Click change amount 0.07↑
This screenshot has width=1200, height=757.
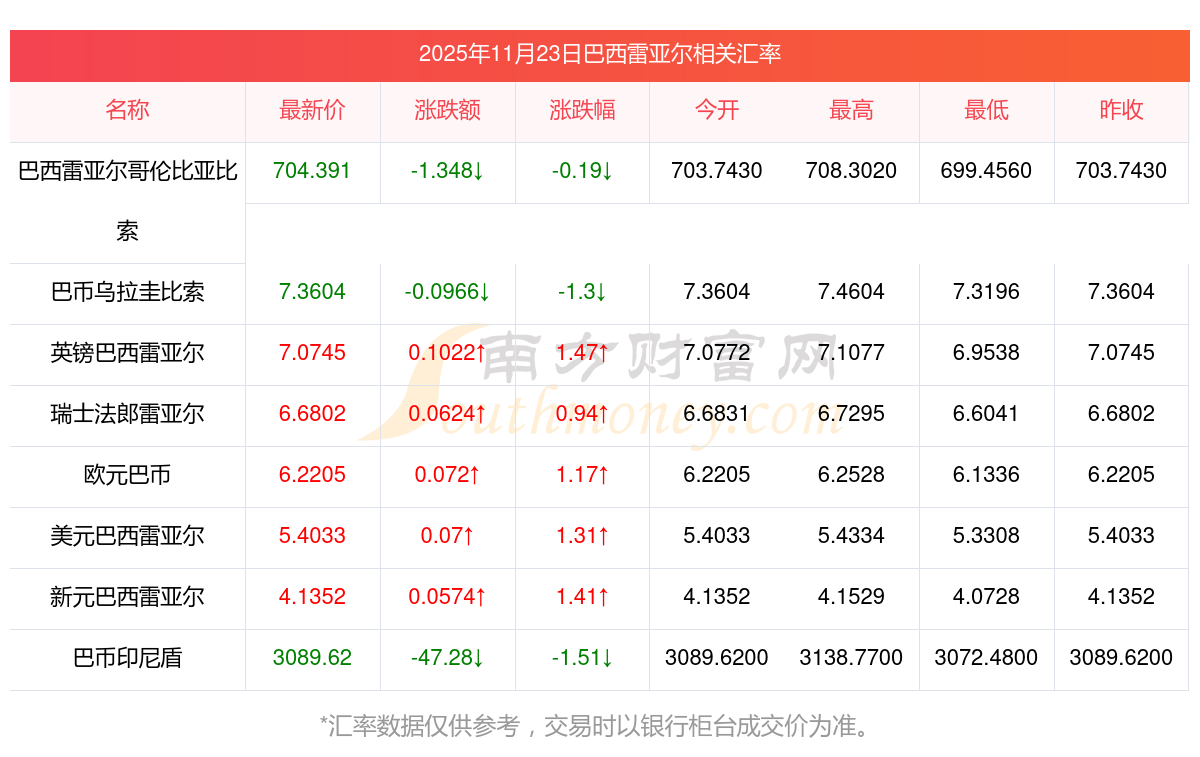(447, 536)
